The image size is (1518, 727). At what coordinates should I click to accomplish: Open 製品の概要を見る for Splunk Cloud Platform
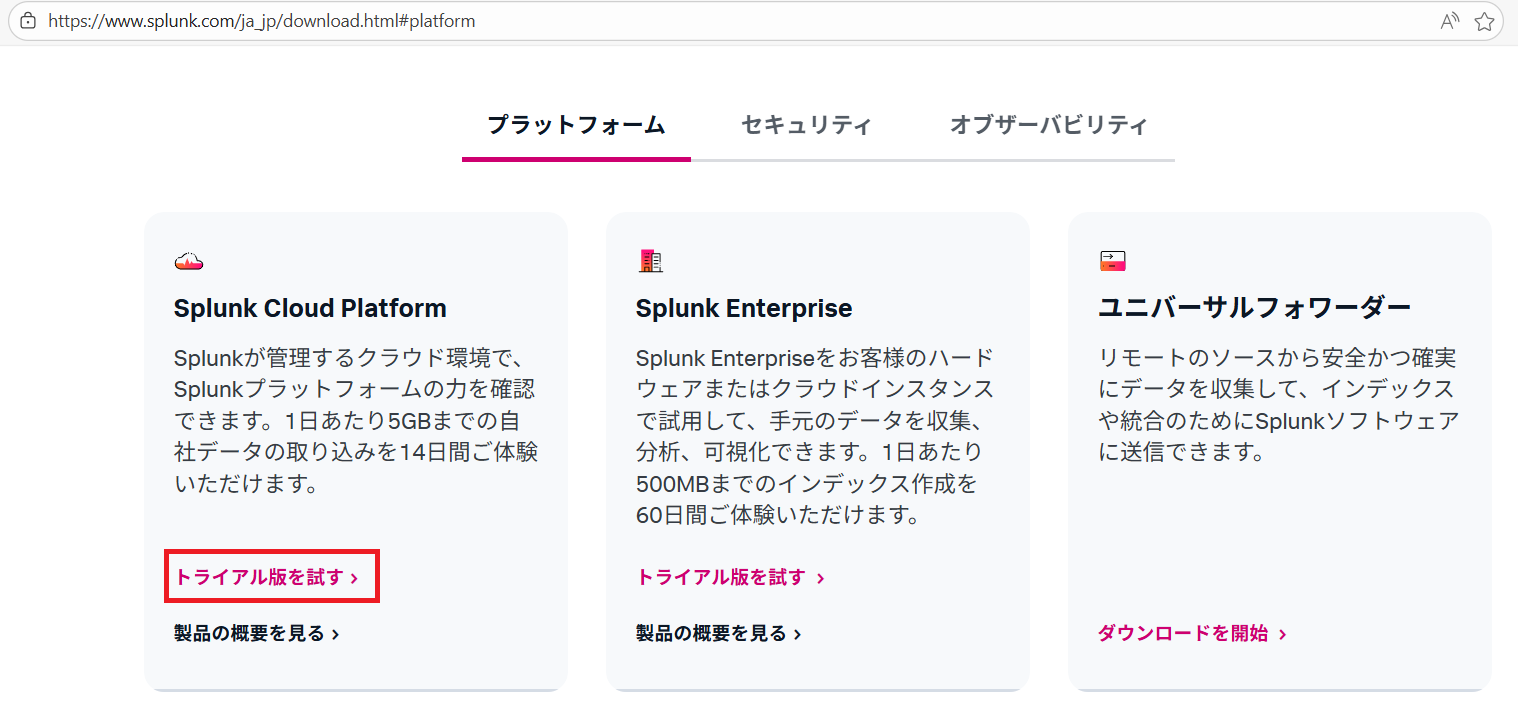click(256, 633)
